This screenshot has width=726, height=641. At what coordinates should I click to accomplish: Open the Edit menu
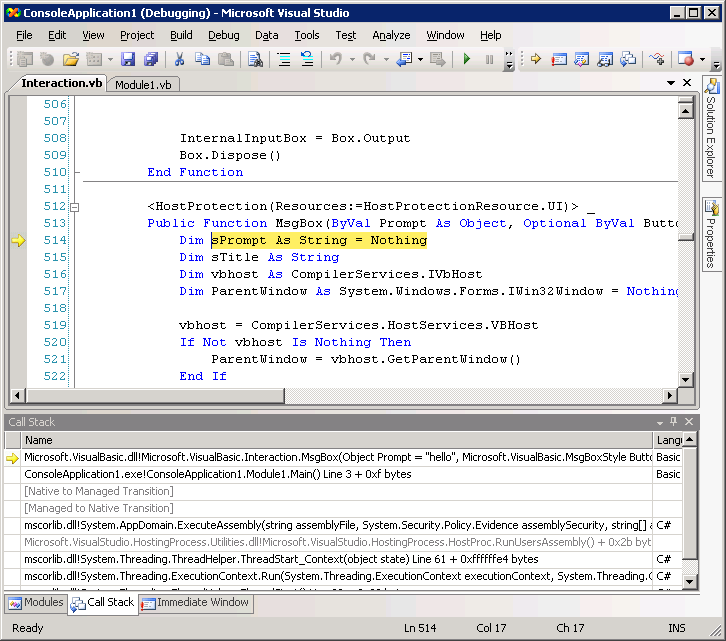57,35
